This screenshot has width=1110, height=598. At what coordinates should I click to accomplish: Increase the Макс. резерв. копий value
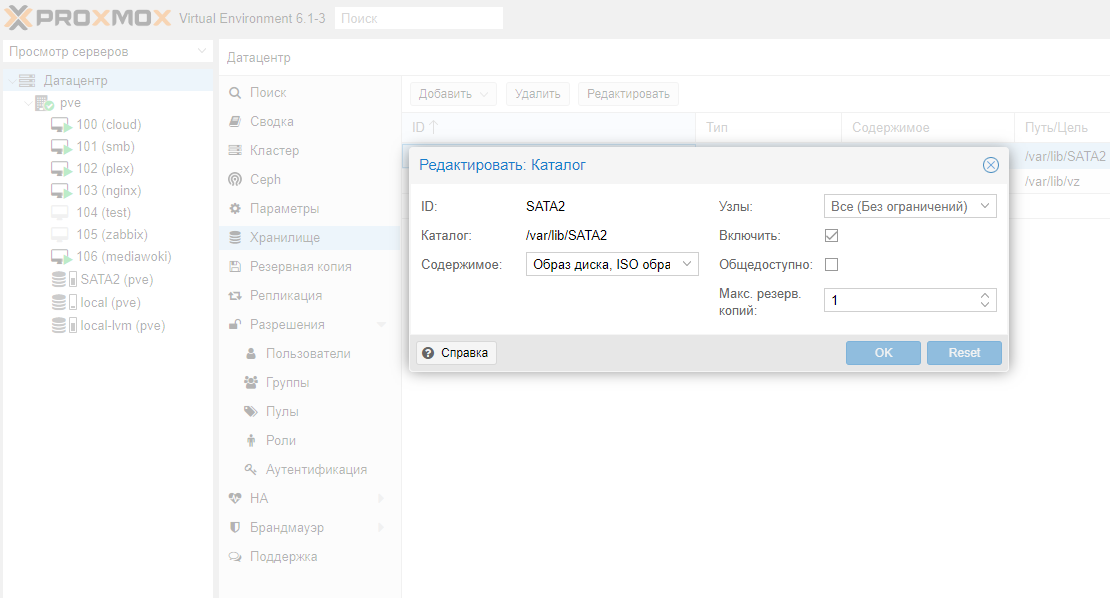(985, 296)
